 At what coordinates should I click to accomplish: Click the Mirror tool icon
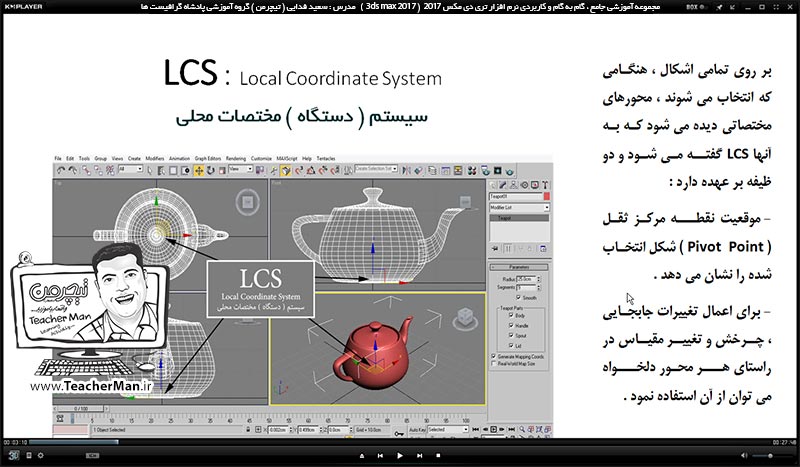tap(406, 170)
